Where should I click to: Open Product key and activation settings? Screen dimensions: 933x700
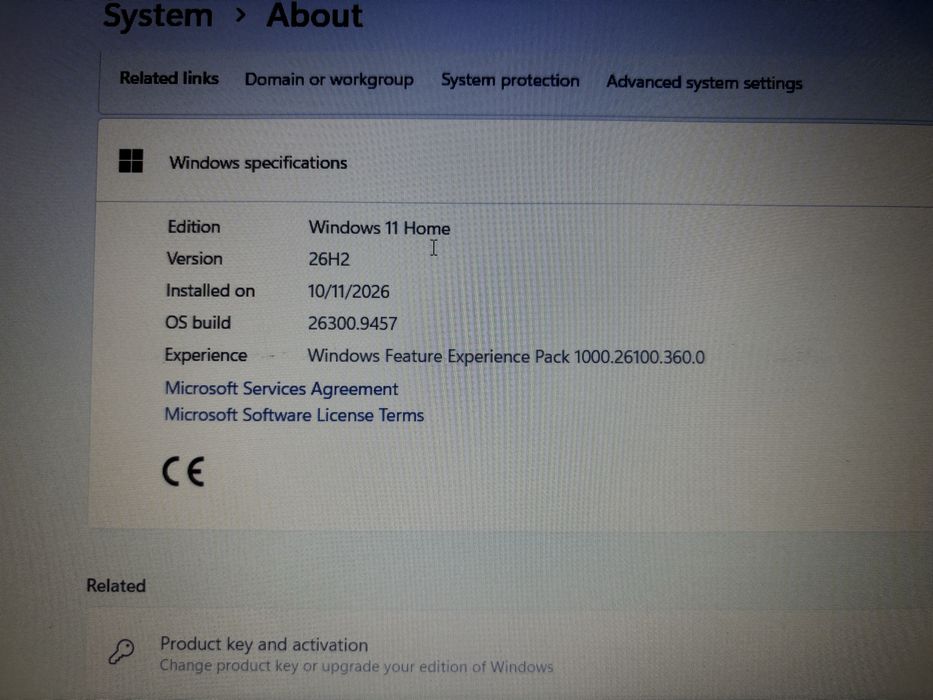pos(509,654)
